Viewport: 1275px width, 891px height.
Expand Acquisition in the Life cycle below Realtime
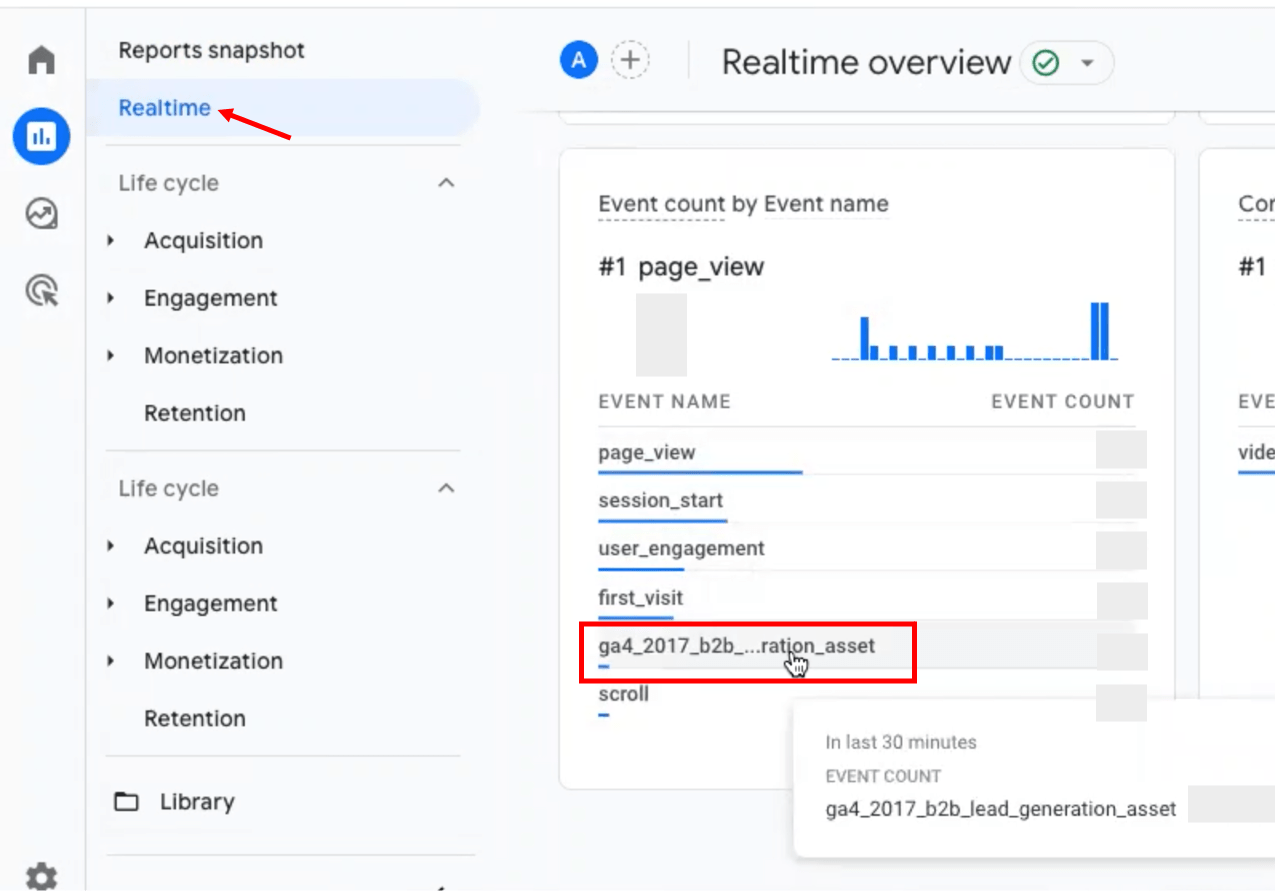[x=111, y=241]
